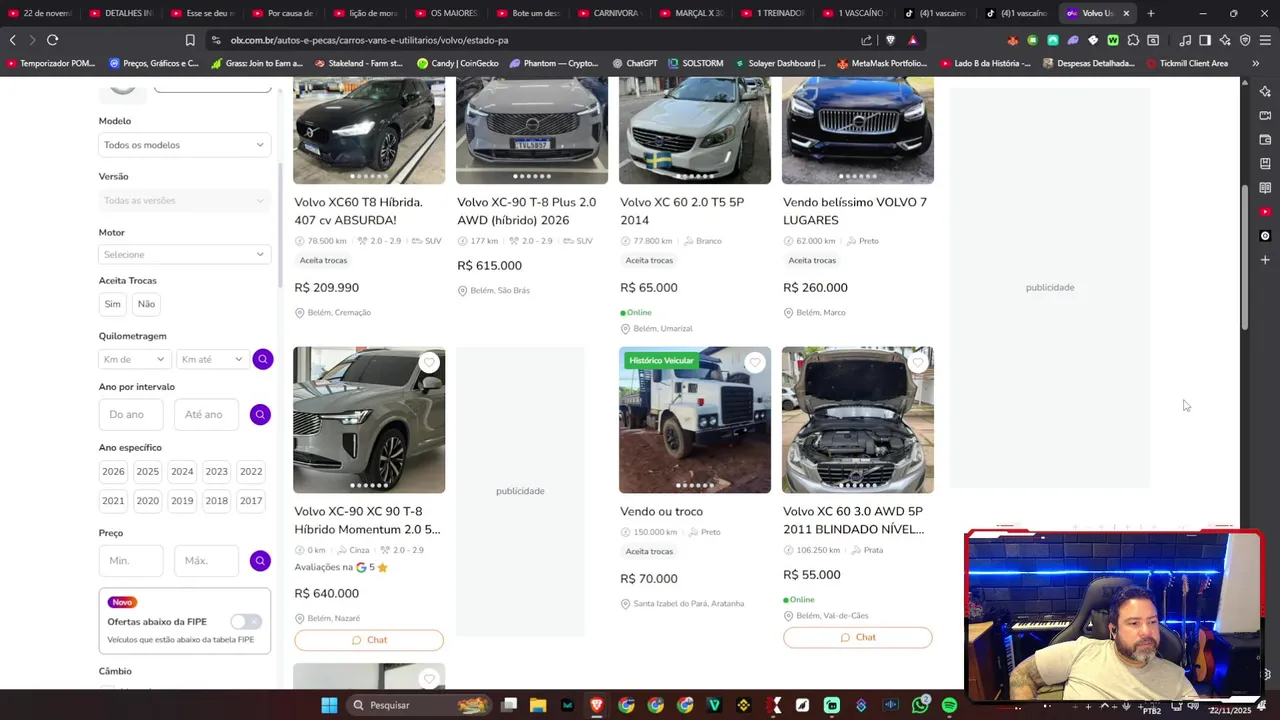Viewport: 1280px width, 720px height.
Task: Click the 'Mín.' price input field
Action: tap(131, 561)
